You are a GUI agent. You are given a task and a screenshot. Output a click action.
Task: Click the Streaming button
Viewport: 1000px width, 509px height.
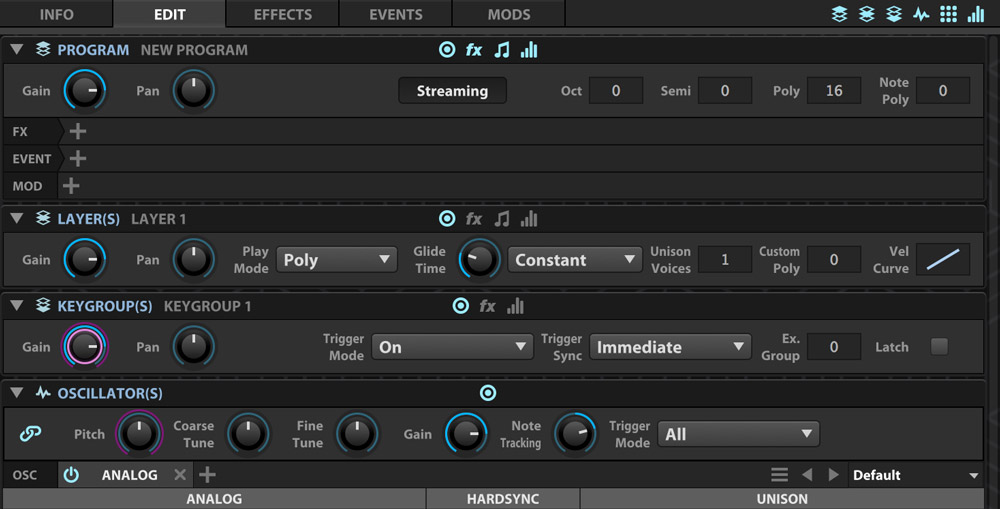[x=453, y=91]
